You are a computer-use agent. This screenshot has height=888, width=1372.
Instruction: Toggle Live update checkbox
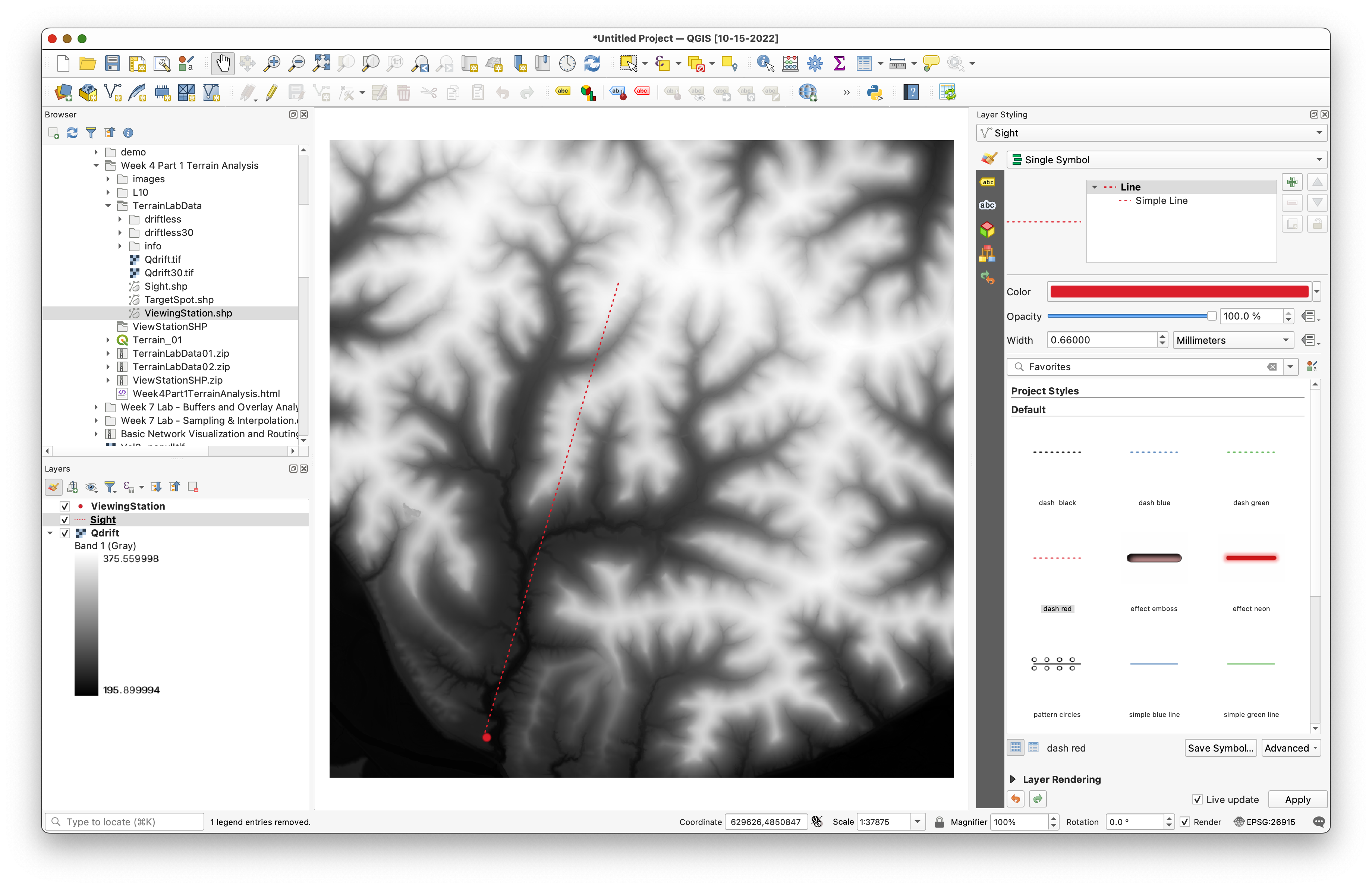(1197, 800)
